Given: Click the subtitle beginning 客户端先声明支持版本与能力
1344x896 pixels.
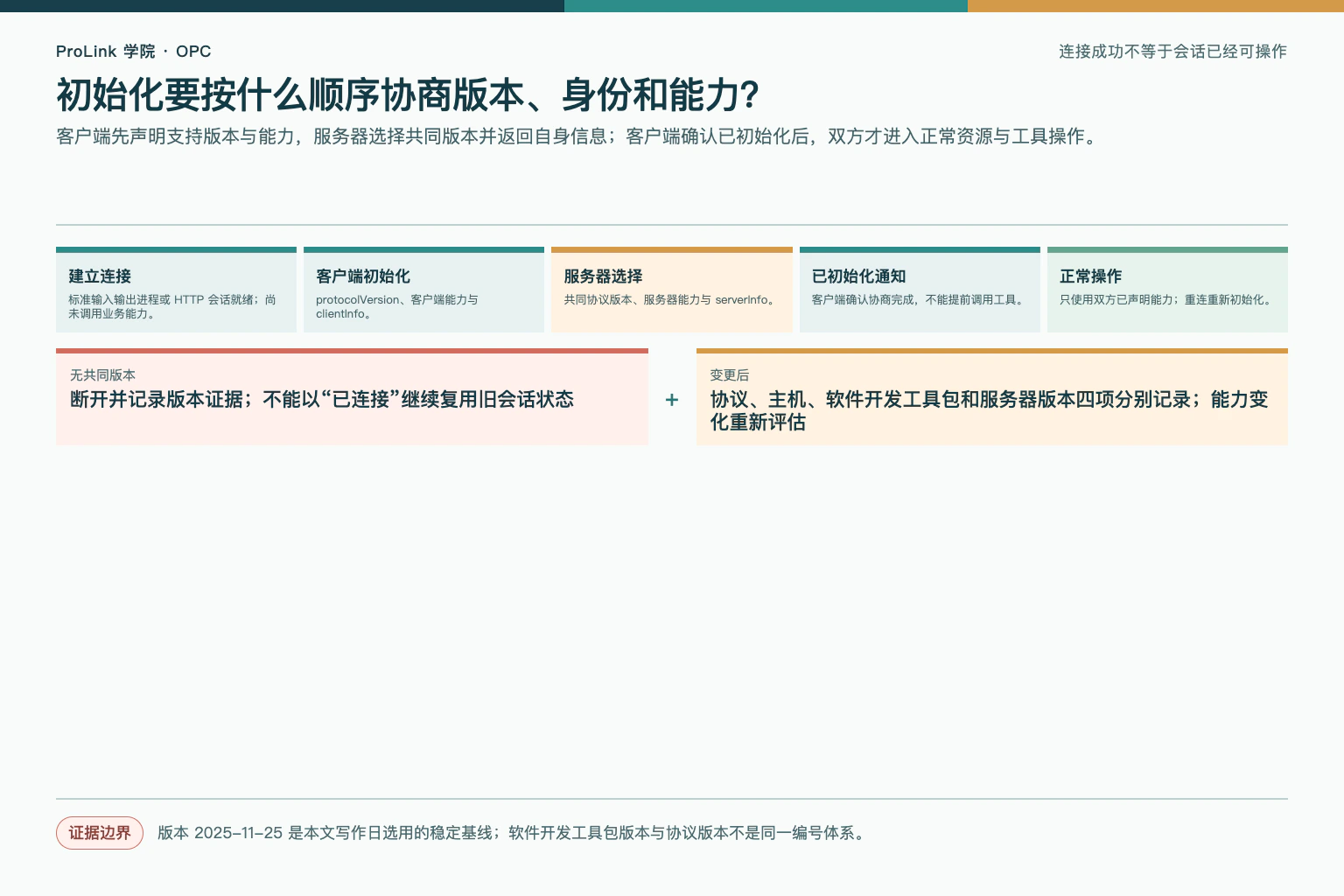Looking at the screenshot, I should coord(577,136).
